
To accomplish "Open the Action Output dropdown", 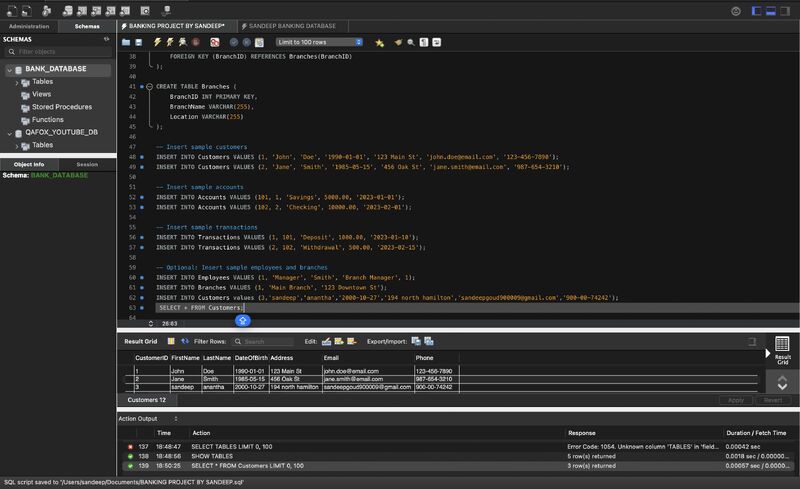I will [x=148, y=419].
